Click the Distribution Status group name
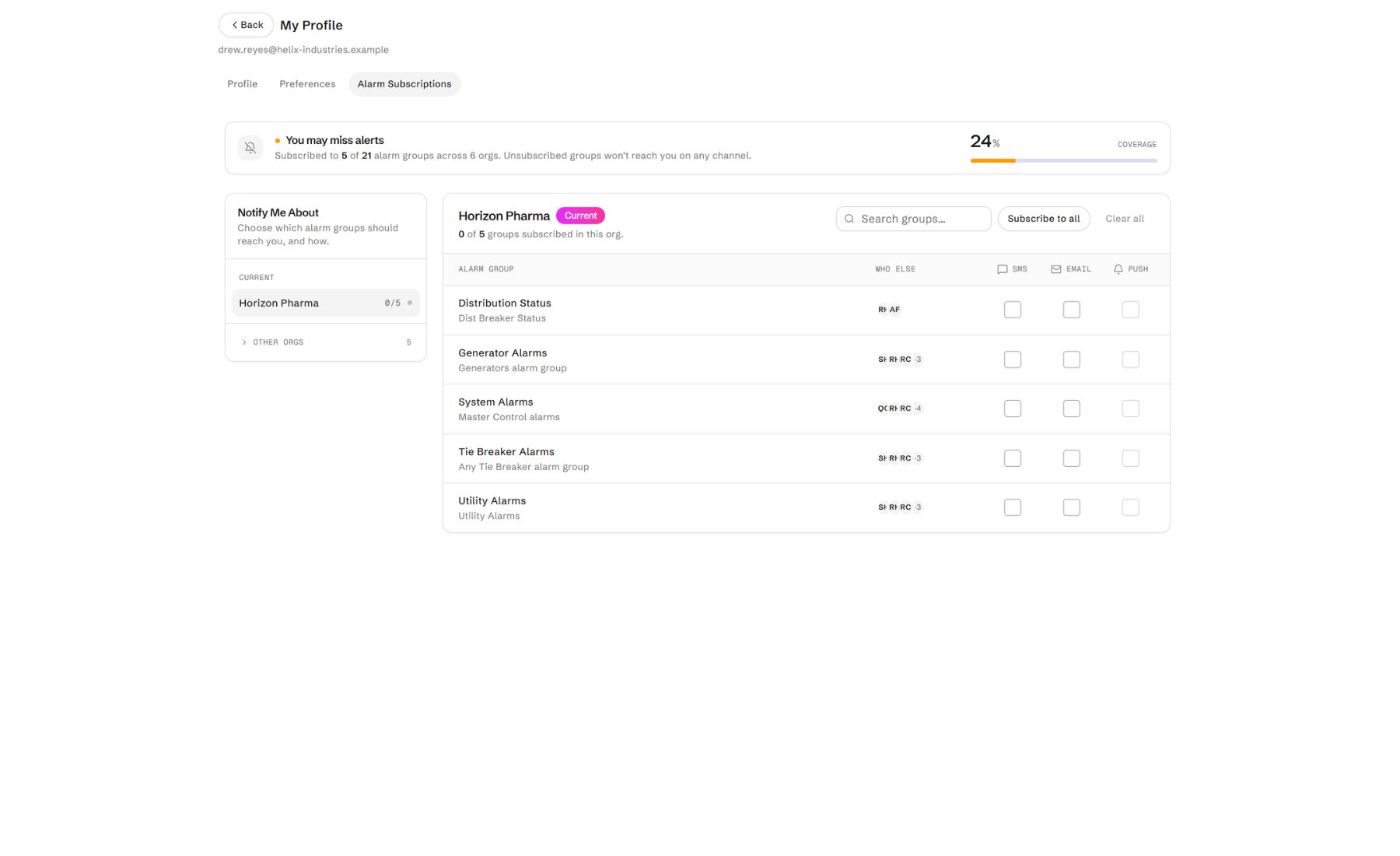Image resolution: width=1400 pixels, height=856 pixels. [x=504, y=303]
